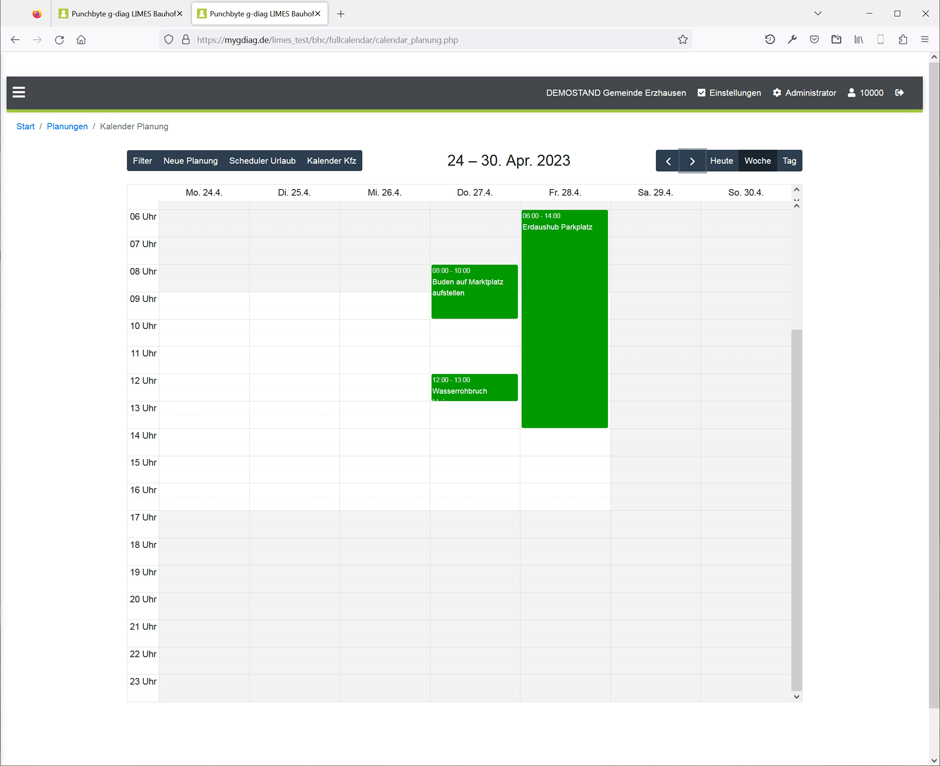Bookmark this page with star icon
Screen dimensions: 940x766
coord(683,40)
